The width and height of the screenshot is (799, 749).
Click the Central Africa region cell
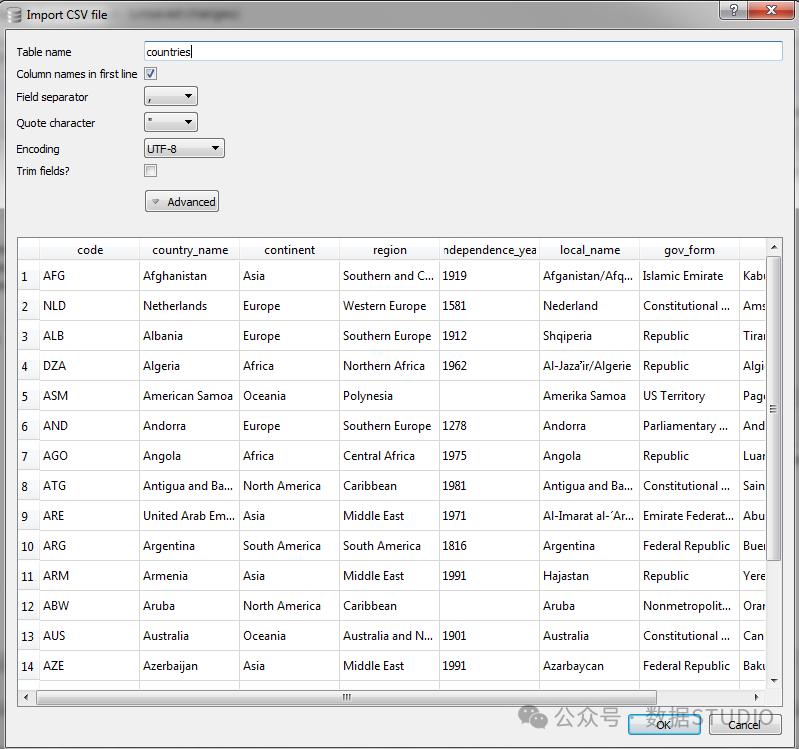[x=389, y=456]
